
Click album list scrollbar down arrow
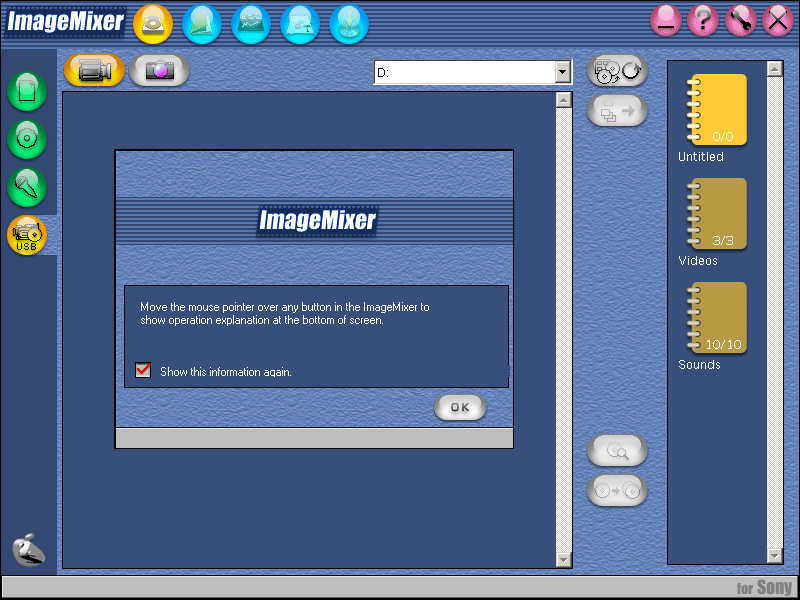(774, 556)
